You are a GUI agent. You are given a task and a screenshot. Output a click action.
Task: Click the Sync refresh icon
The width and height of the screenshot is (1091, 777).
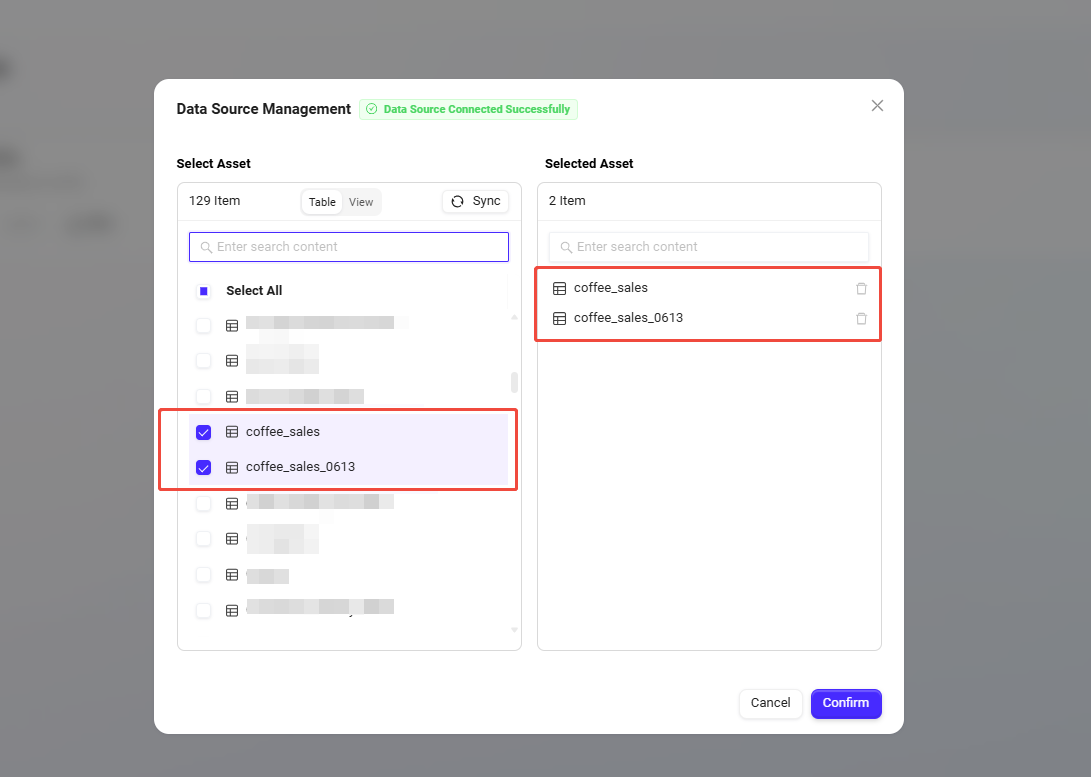point(457,202)
